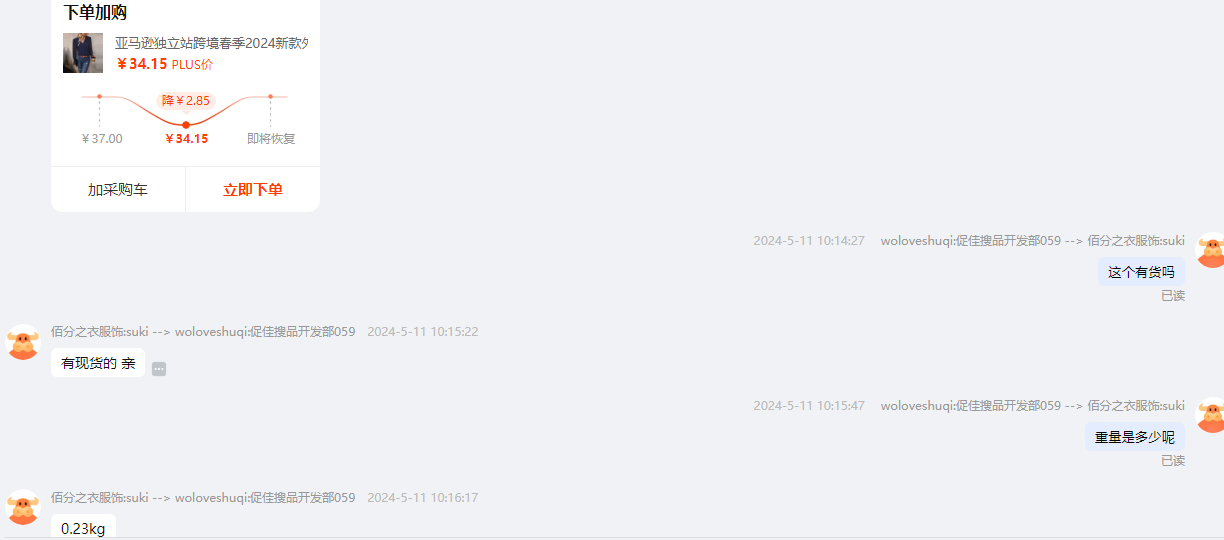Select the 0.23kg reply bubble

click(83, 528)
